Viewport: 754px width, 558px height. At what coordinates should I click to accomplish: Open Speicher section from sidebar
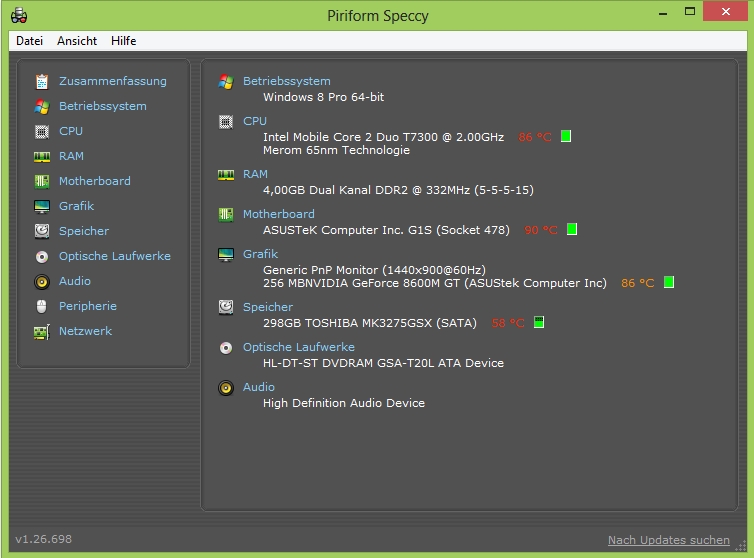(84, 231)
